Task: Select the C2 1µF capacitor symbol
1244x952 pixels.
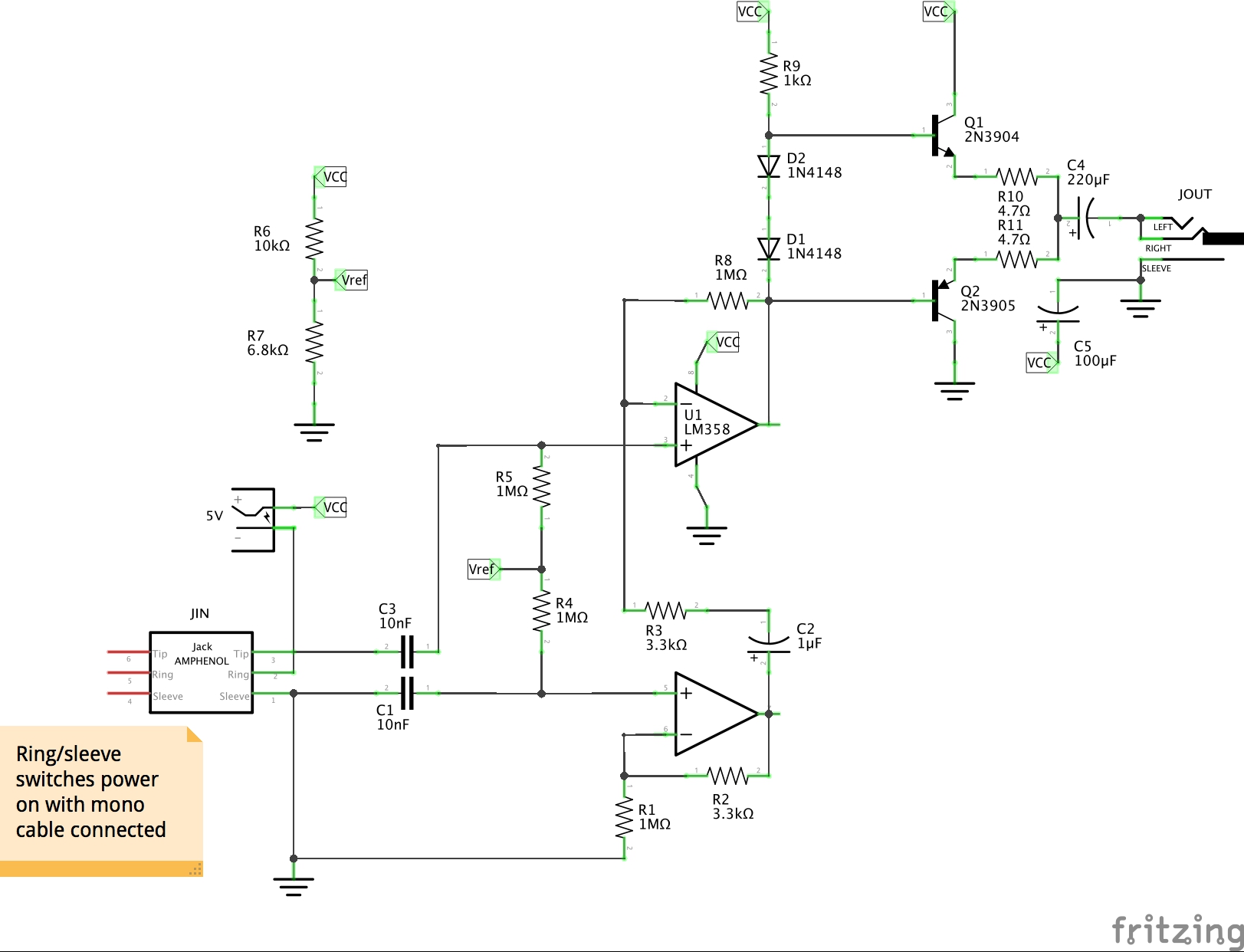Action: click(x=769, y=645)
